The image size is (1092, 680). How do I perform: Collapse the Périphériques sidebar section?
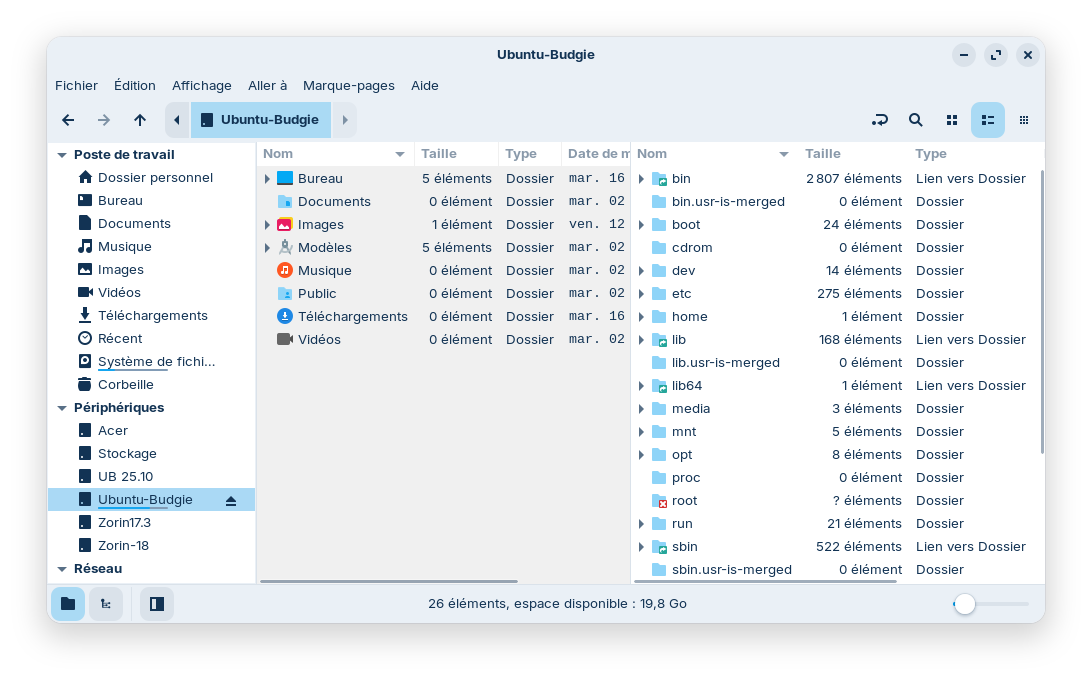(x=62, y=408)
